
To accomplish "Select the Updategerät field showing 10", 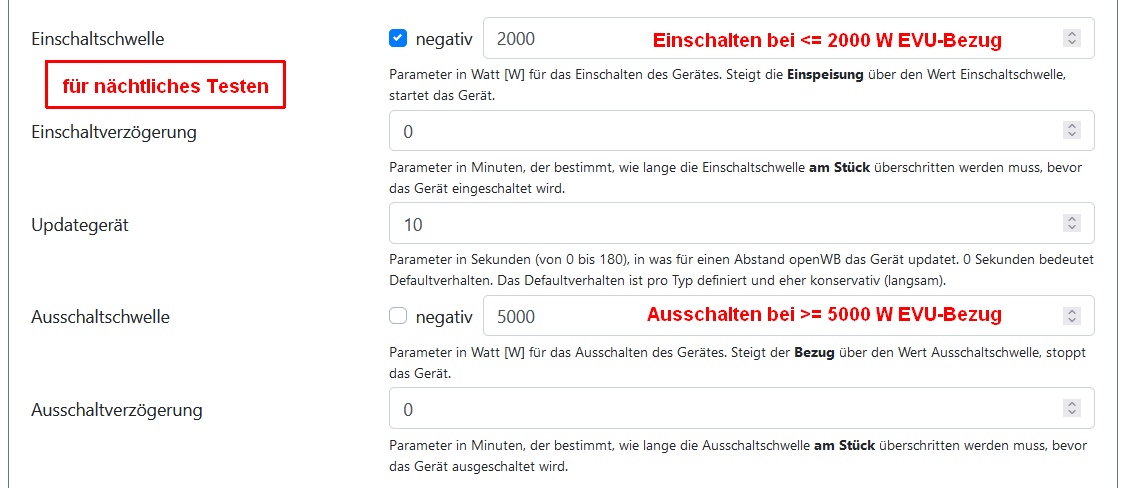I will click(x=720, y=224).
